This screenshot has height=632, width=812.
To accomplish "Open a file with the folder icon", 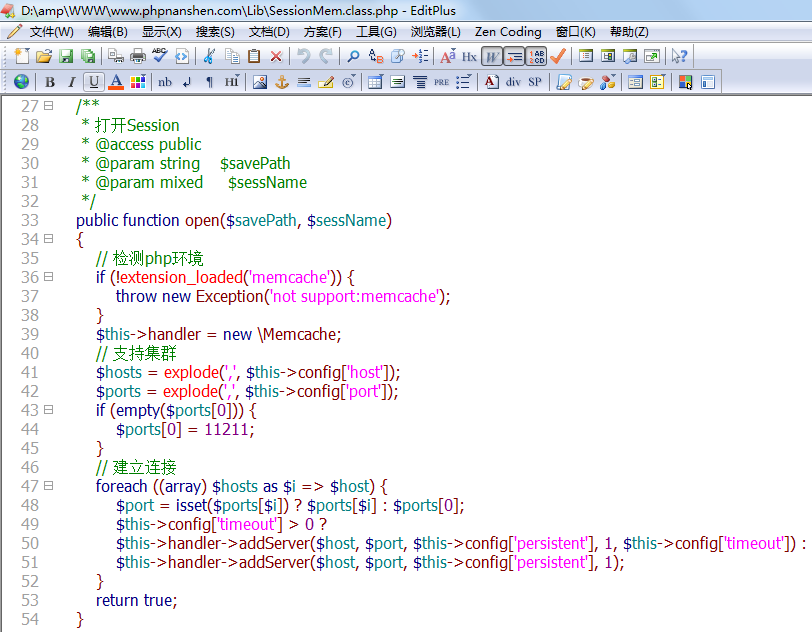I will [44, 56].
